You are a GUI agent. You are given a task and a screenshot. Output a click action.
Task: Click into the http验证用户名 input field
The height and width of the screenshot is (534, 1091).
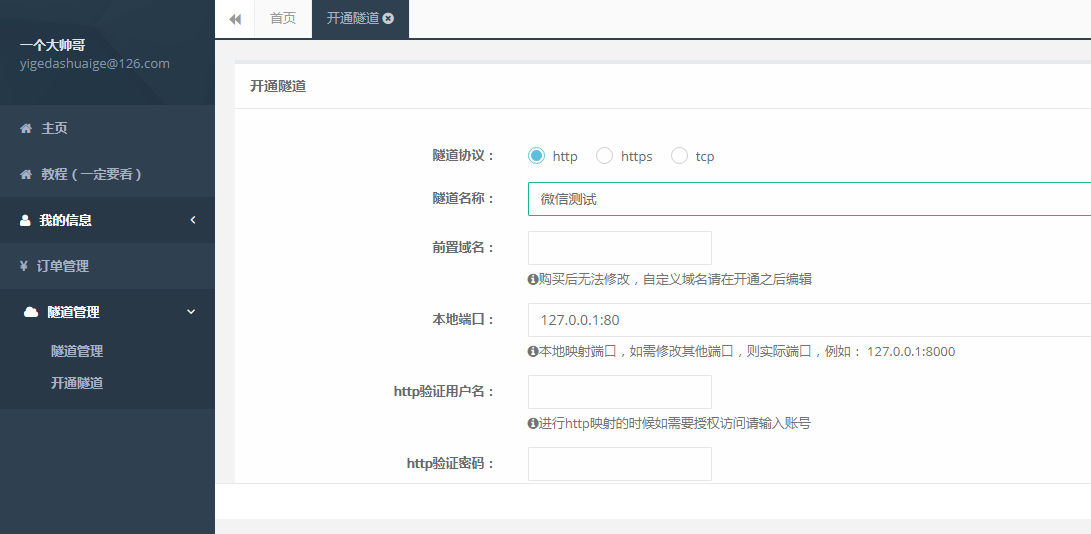click(620, 392)
